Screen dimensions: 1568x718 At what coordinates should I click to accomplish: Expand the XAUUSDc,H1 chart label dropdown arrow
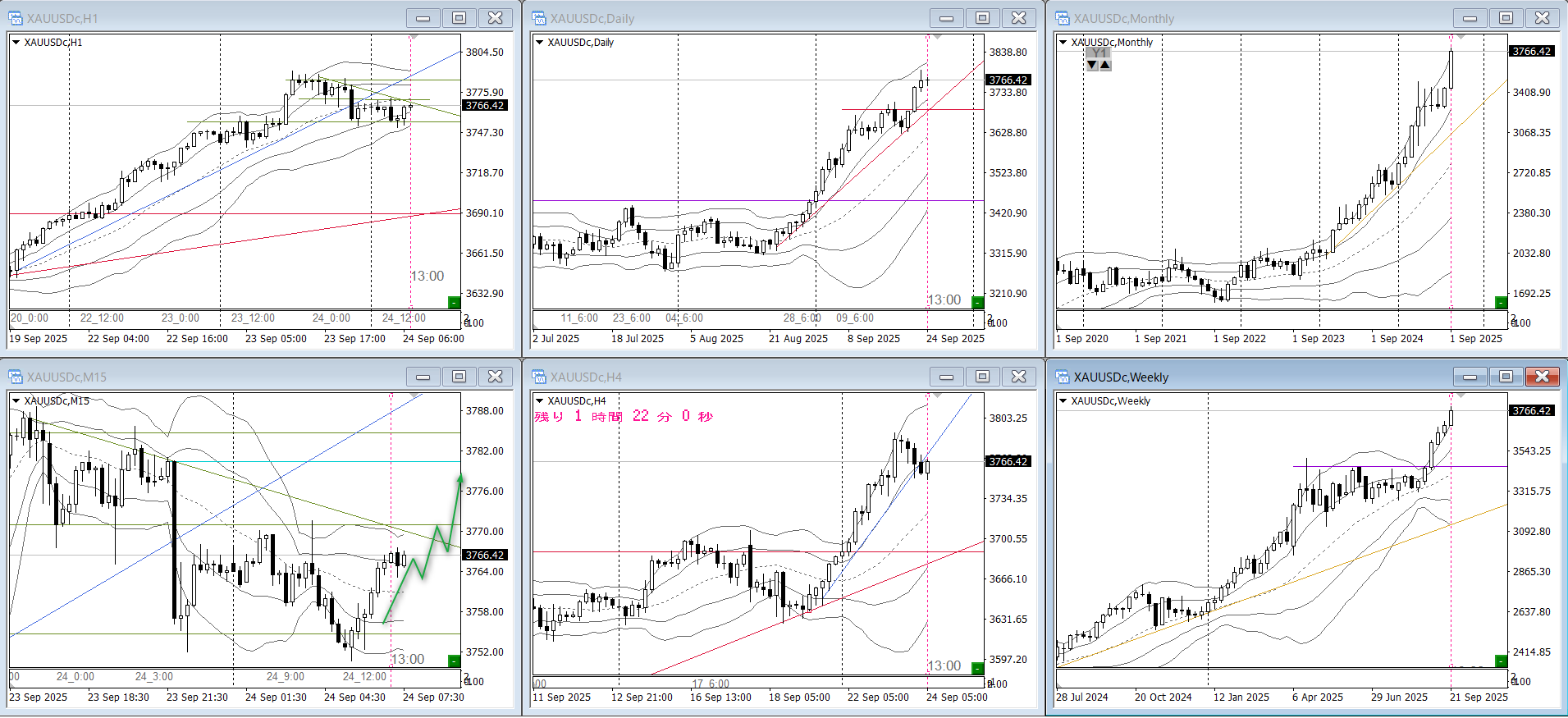(x=16, y=42)
